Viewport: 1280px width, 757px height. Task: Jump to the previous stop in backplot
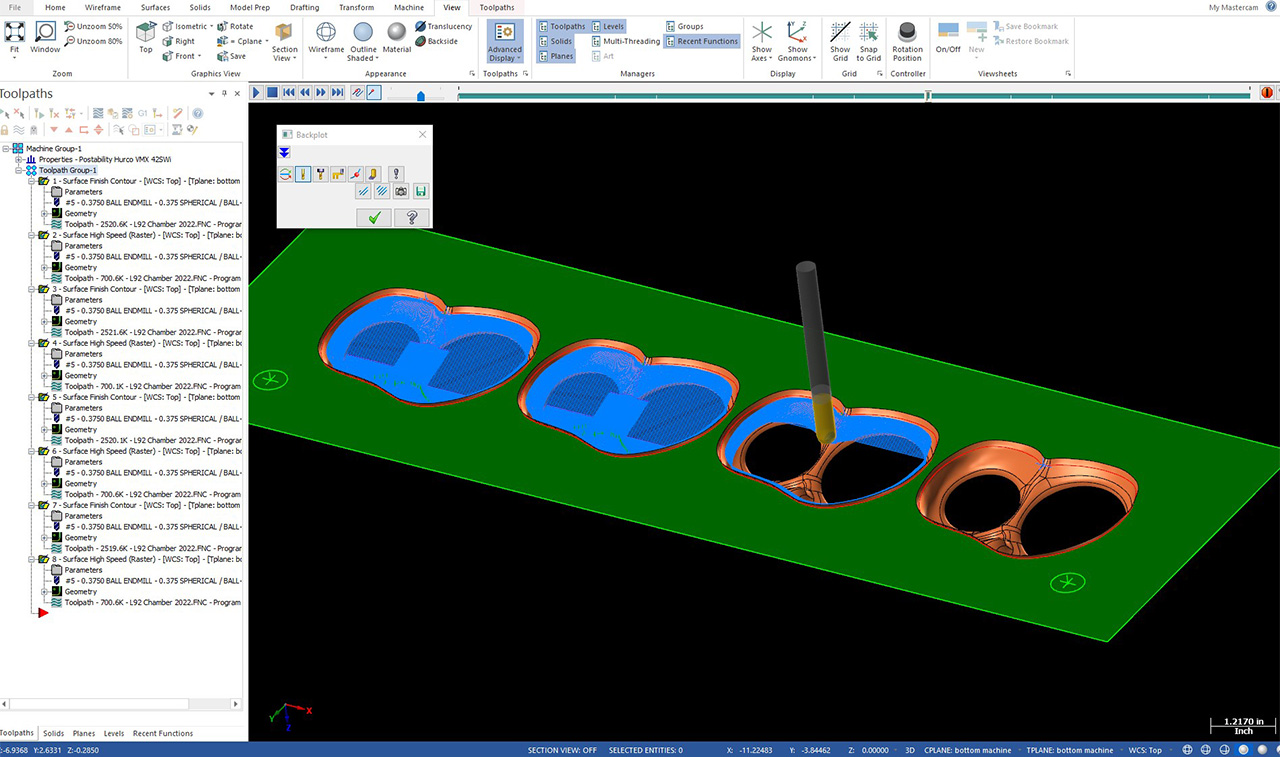coord(288,92)
